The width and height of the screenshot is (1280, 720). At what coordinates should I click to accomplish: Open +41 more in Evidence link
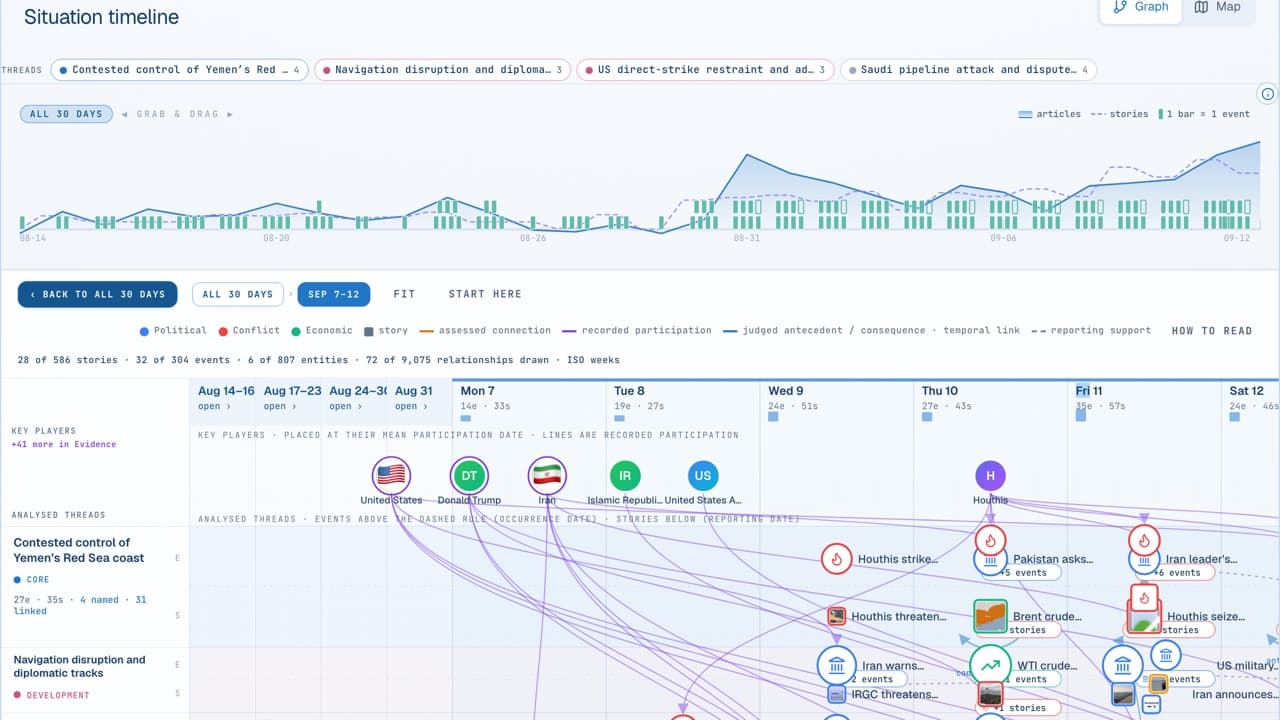tap(64, 444)
